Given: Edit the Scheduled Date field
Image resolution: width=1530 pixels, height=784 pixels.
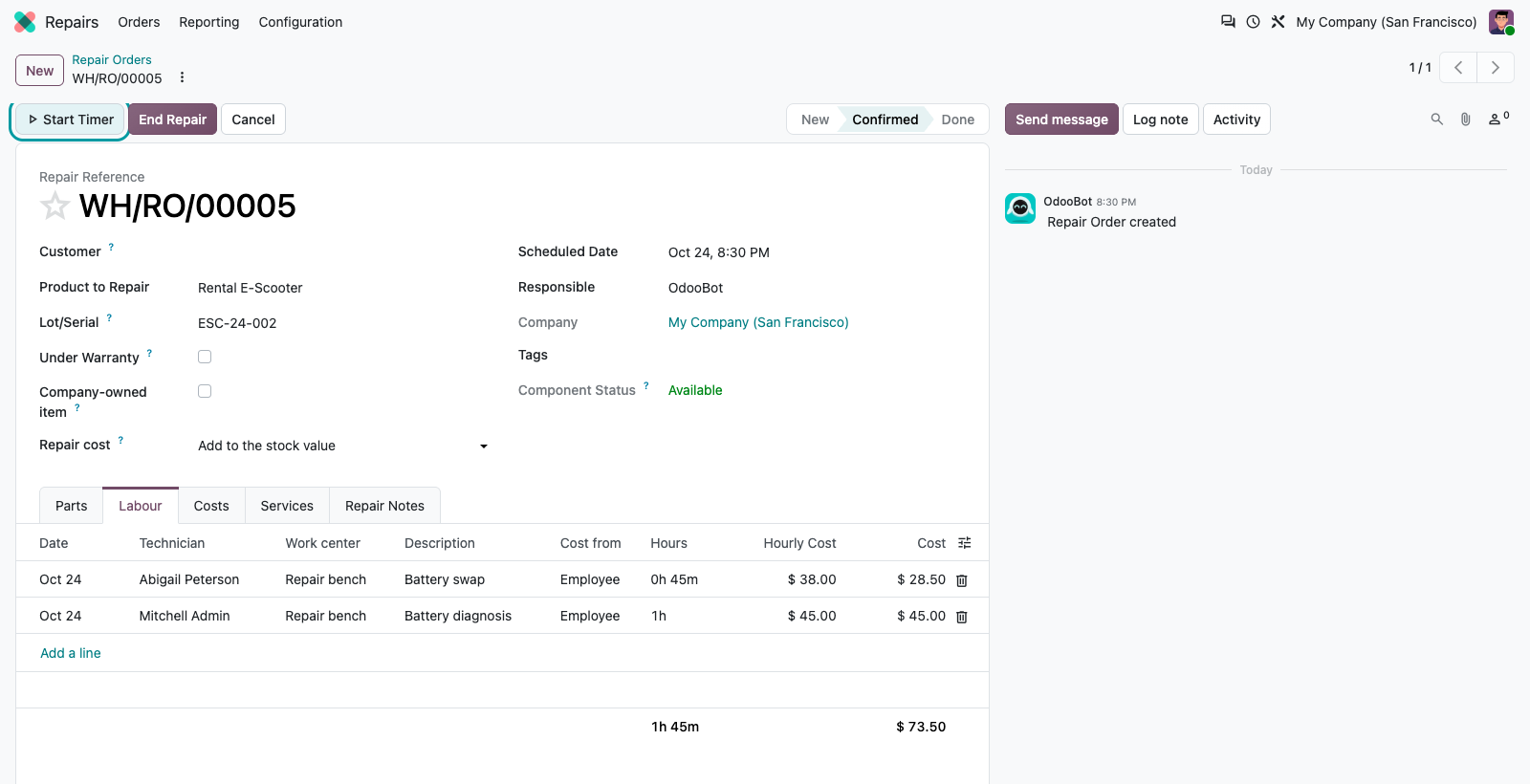Looking at the screenshot, I should [817, 252].
